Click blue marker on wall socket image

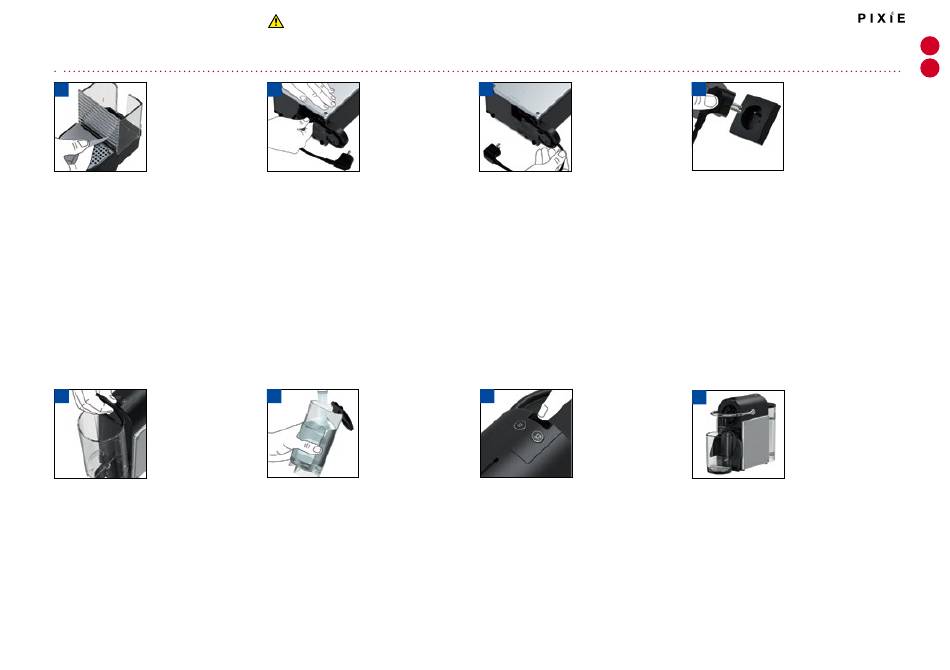point(699,90)
